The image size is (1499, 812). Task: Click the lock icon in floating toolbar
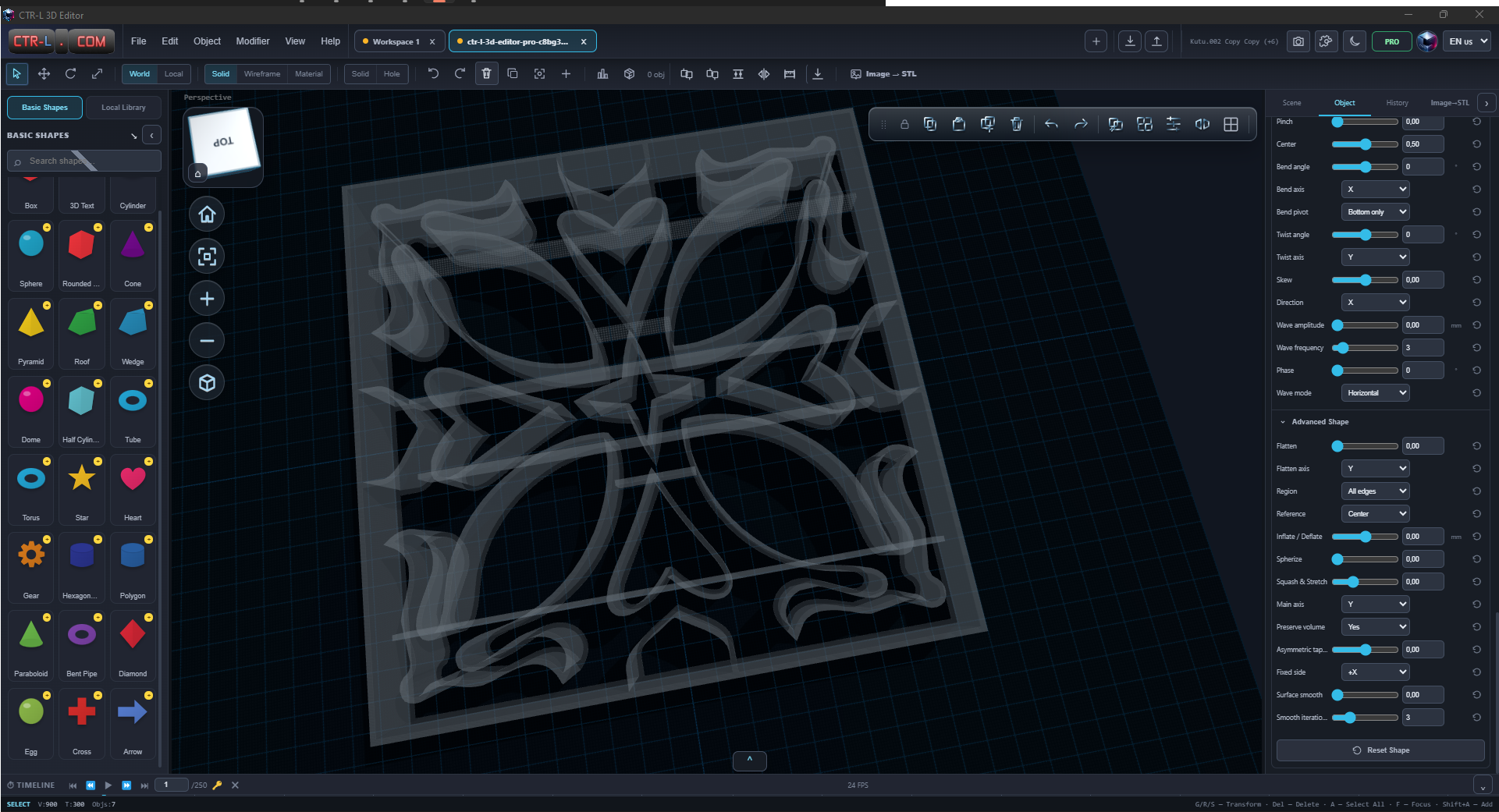pyautogui.click(x=904, y=124)
